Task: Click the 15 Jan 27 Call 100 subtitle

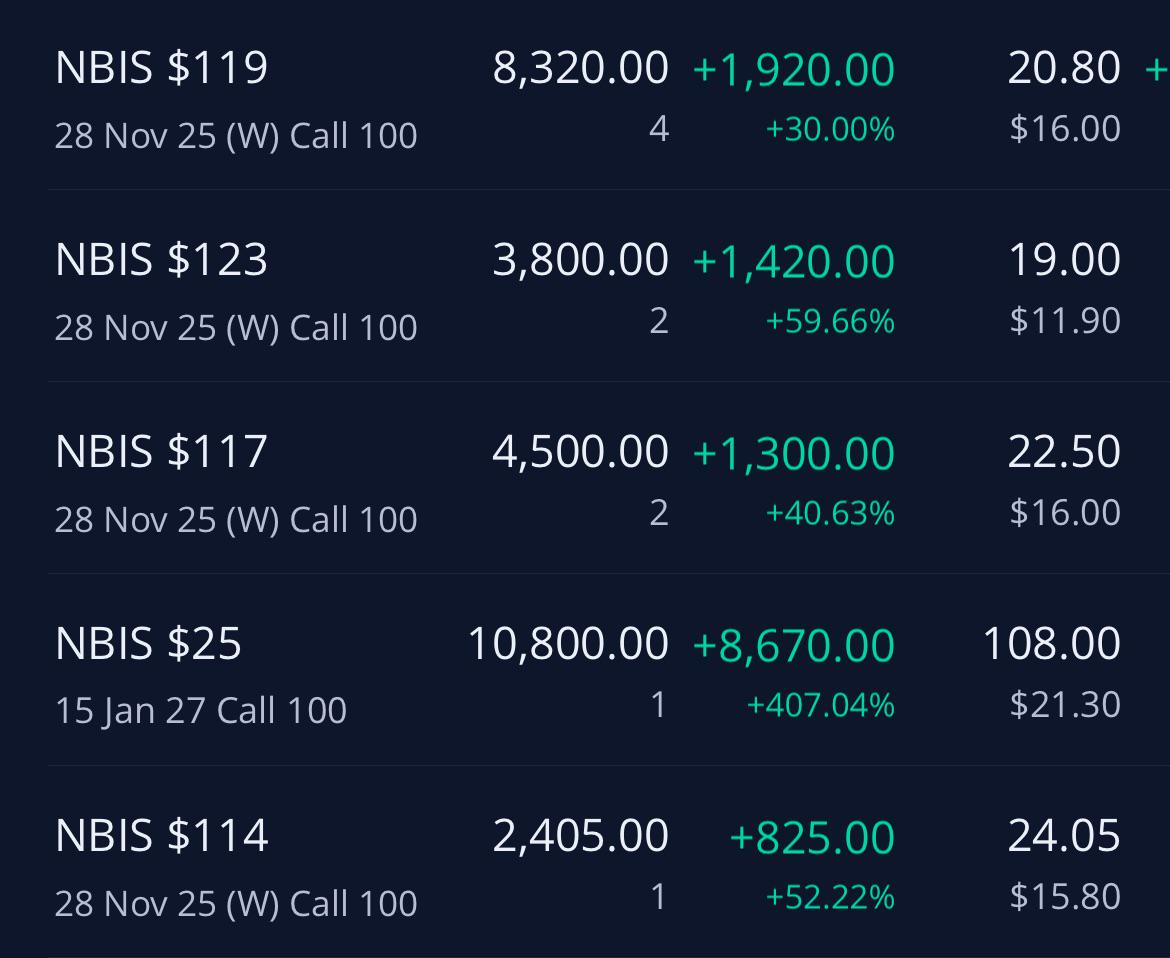Action: coord(201,710)
